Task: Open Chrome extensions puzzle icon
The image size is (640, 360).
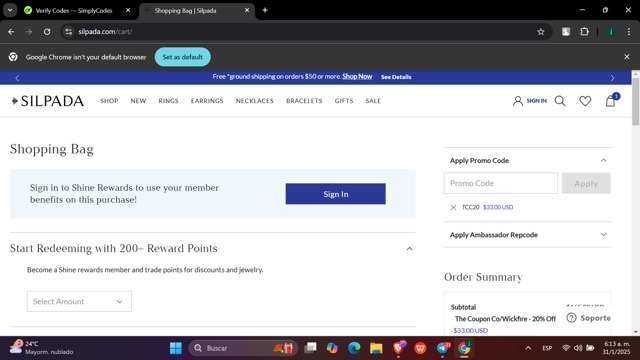Action: point(584,31)
